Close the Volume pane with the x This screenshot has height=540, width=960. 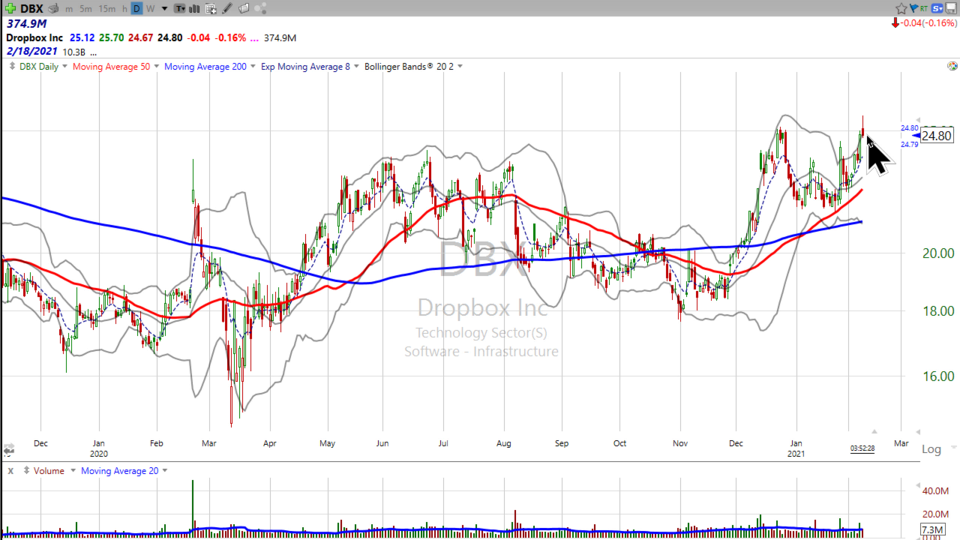point(10,471)
